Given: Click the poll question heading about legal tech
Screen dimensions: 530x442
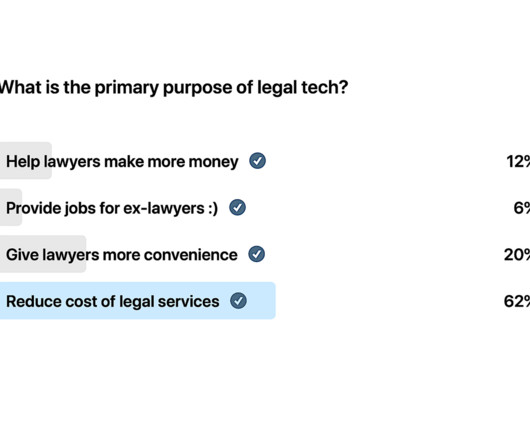Looking at the screenshot, I should tap(174, 88).
